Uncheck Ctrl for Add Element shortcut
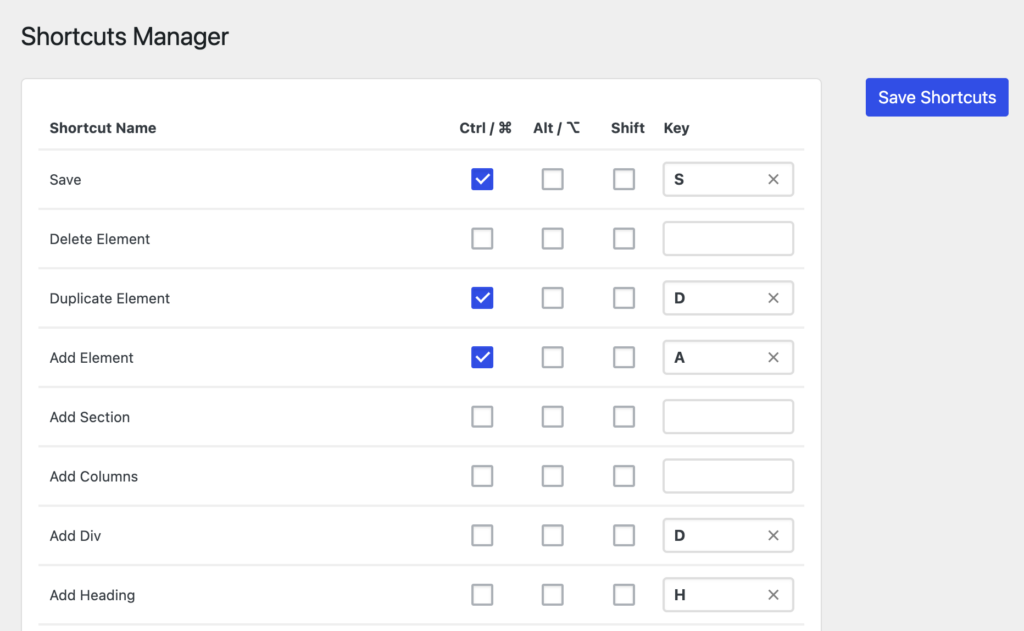Image resolution: width=1024 pixels, height=631 pixels. 482,358
